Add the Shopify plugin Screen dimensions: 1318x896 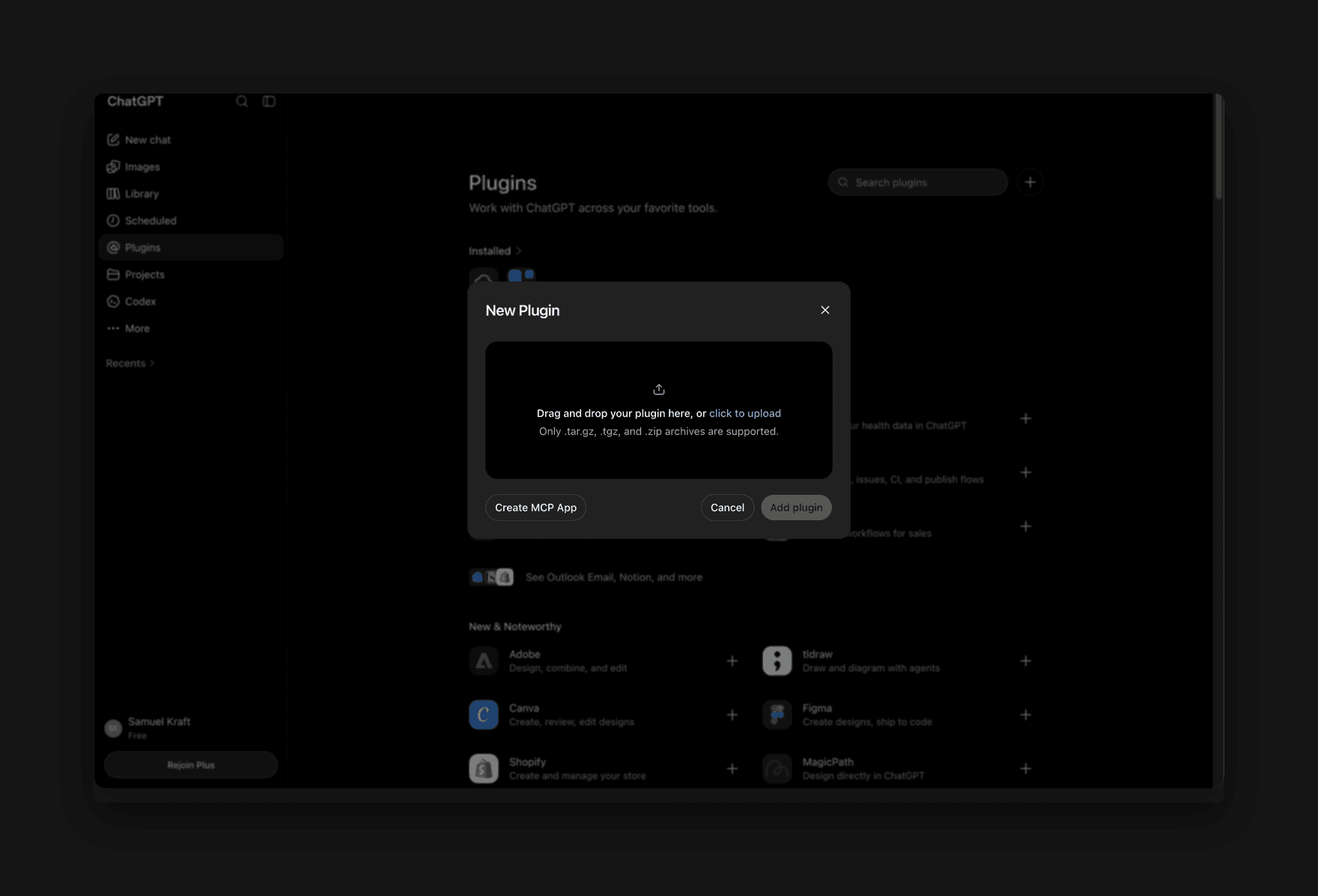[x=732, y=769]
